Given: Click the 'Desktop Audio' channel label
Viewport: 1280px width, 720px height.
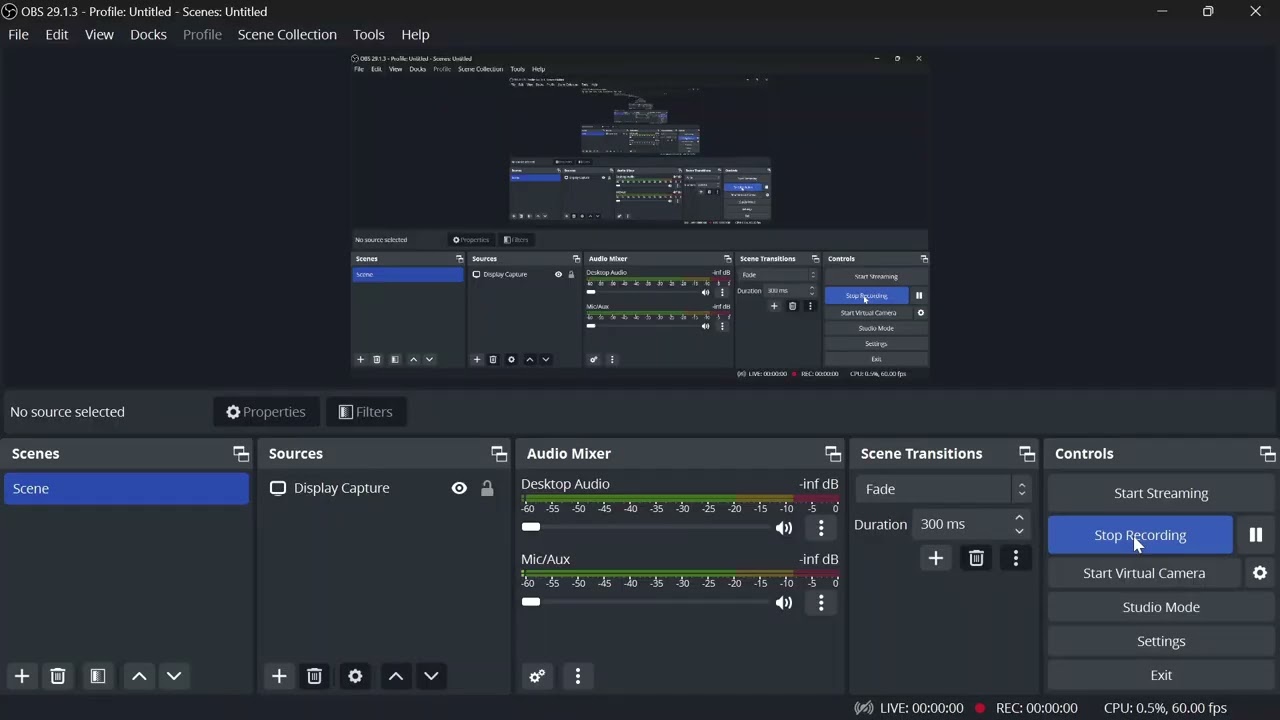Looking at the screenshot, I should [565, 484].
